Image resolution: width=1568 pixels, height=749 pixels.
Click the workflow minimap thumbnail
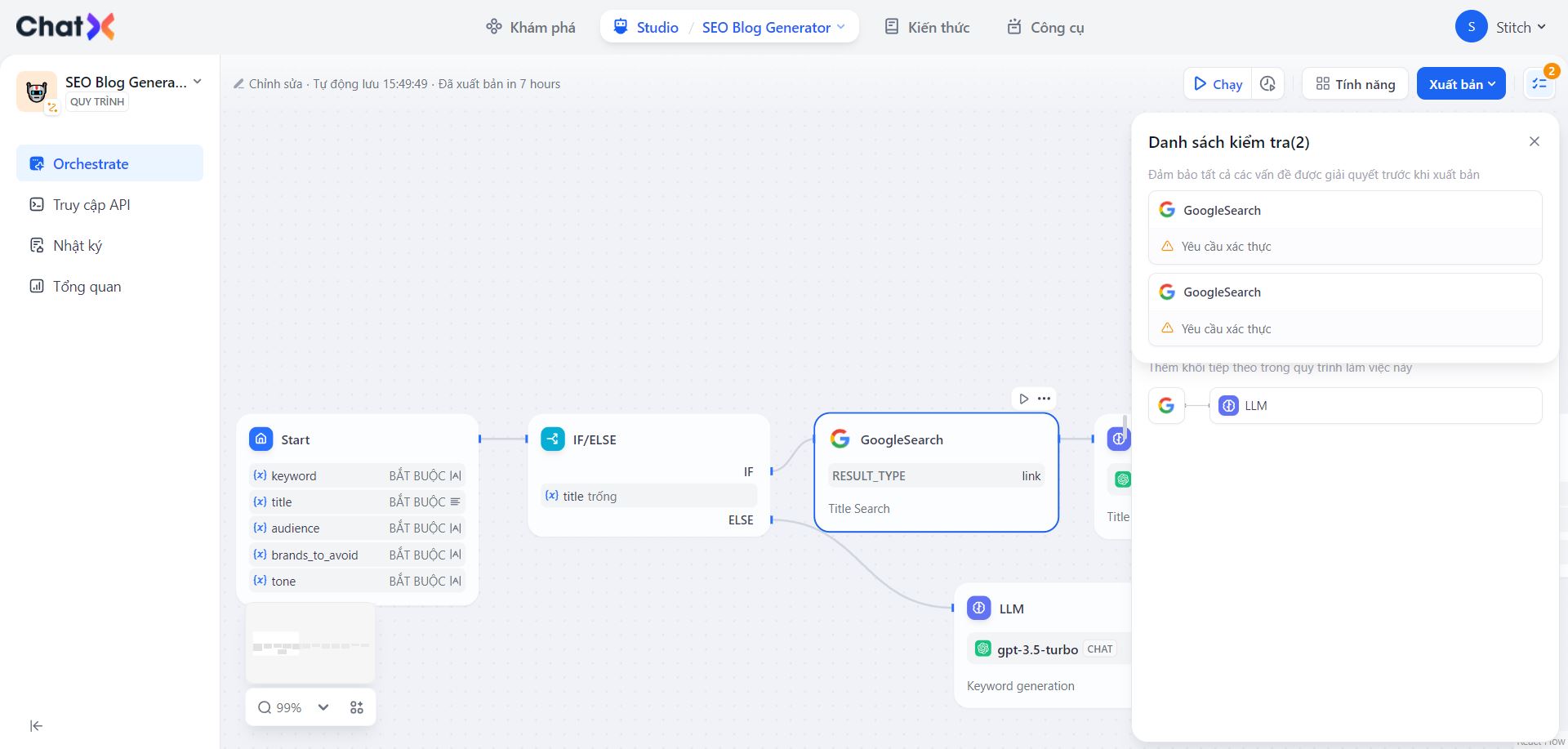[x=310, y=644]
